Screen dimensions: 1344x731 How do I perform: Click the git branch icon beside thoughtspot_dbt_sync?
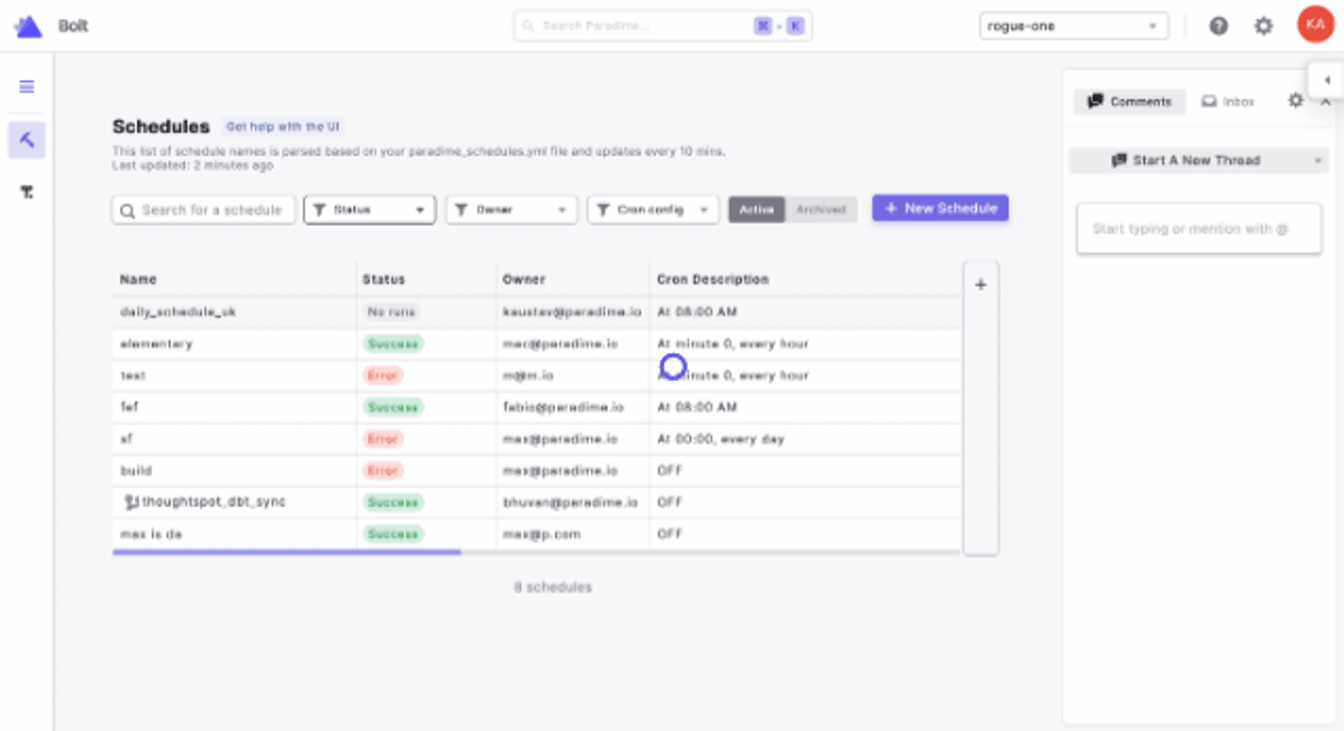131,502
